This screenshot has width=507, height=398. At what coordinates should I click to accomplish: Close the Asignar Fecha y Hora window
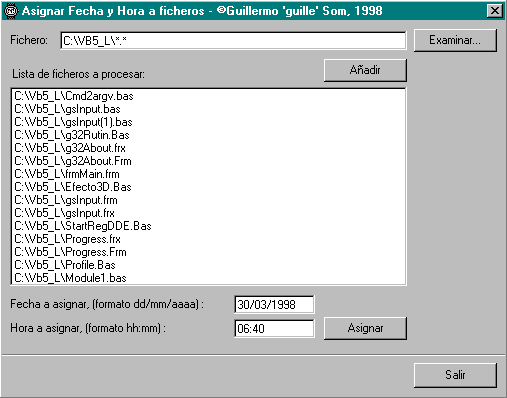coord(495,11)
